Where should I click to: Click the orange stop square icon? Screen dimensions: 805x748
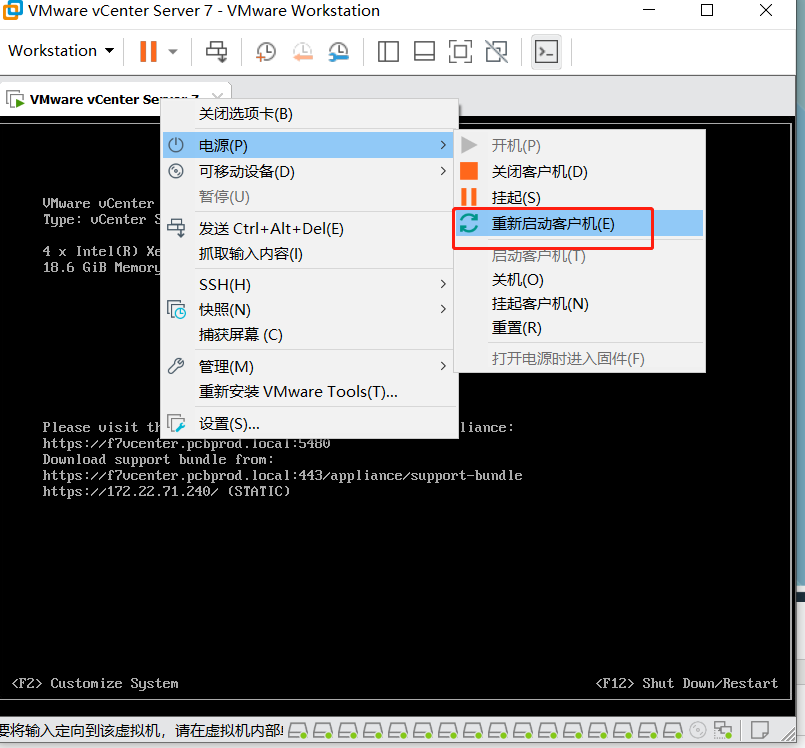click(469, 171)
